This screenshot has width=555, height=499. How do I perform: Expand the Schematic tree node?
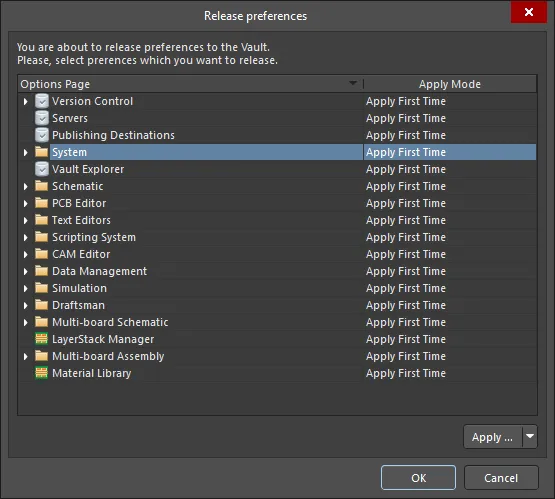pos(25,187)
